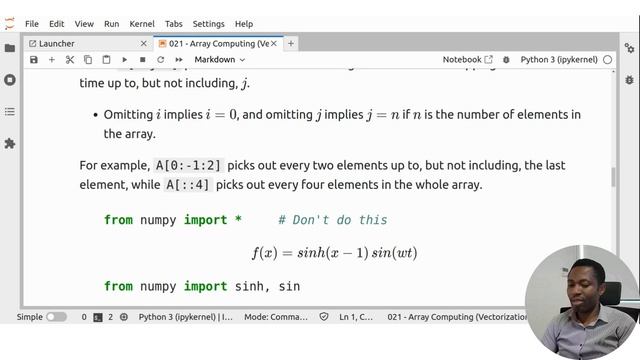This screenshot has width=640, height=360.
Task: Open the Extension Manager puzzle icon
Action: tap(10, 143)
